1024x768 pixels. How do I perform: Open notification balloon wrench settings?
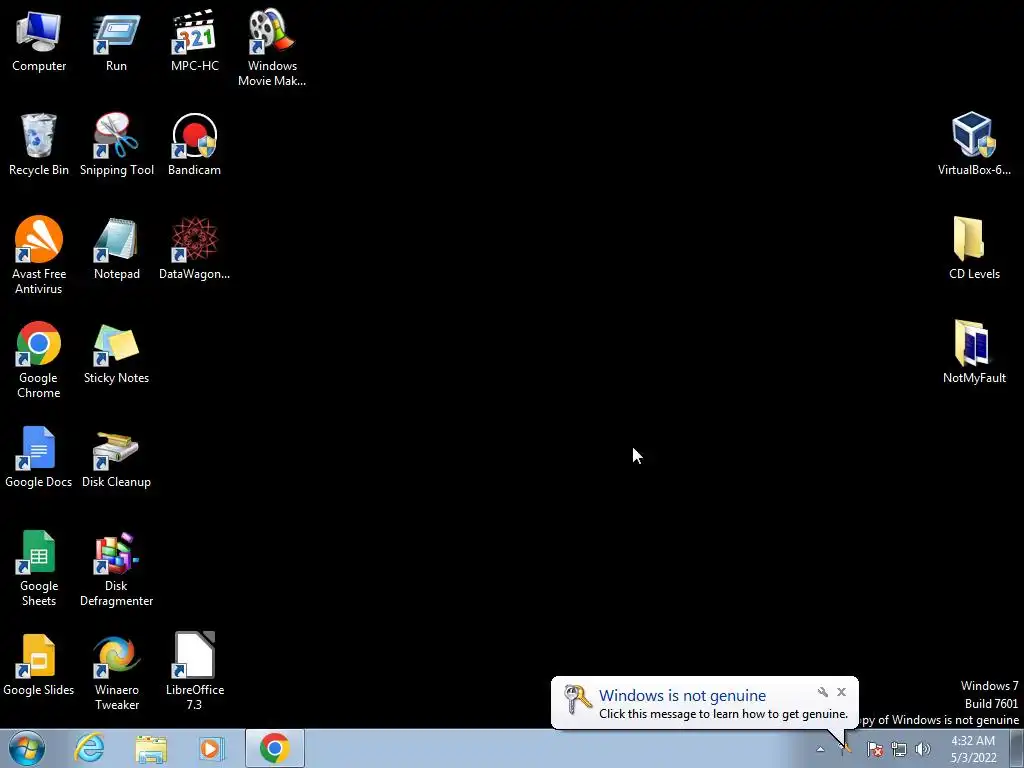[823, 692]
